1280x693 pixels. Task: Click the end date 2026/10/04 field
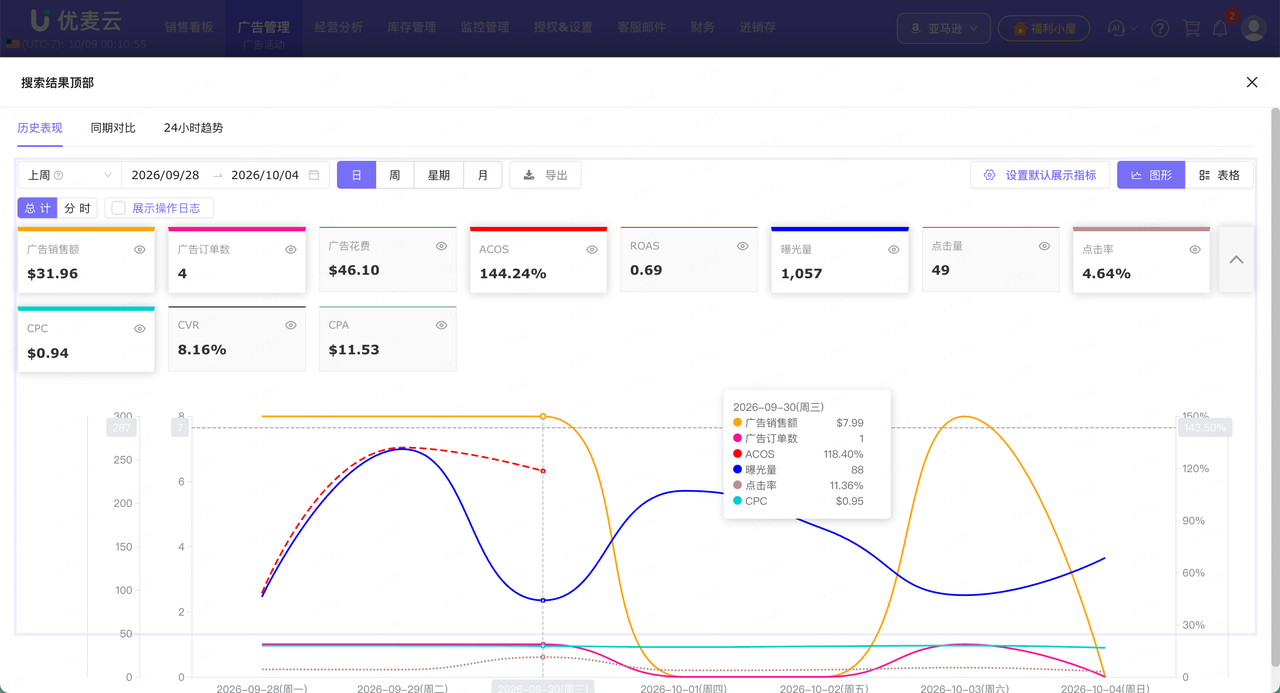(265, 175)
